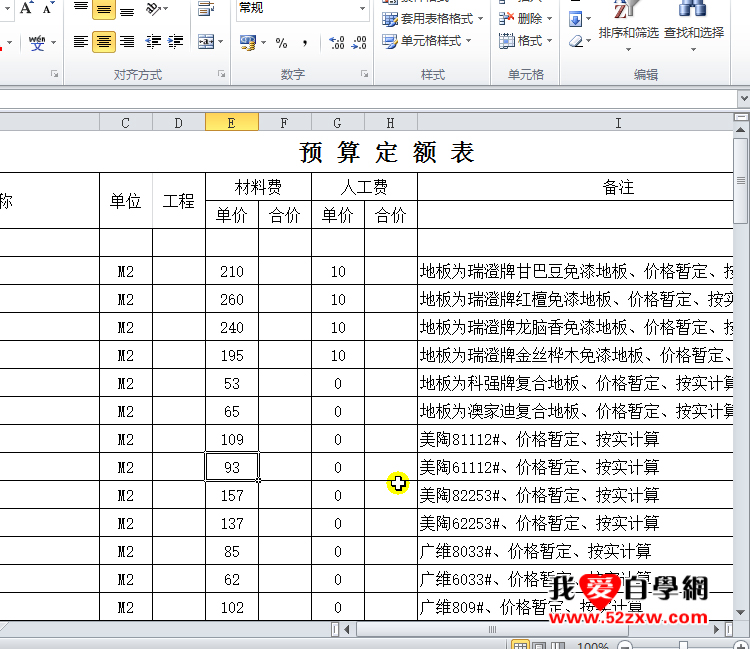750x649 pixels.
Task: Click the 备注 header cell
Action: [x=575, y=187]
